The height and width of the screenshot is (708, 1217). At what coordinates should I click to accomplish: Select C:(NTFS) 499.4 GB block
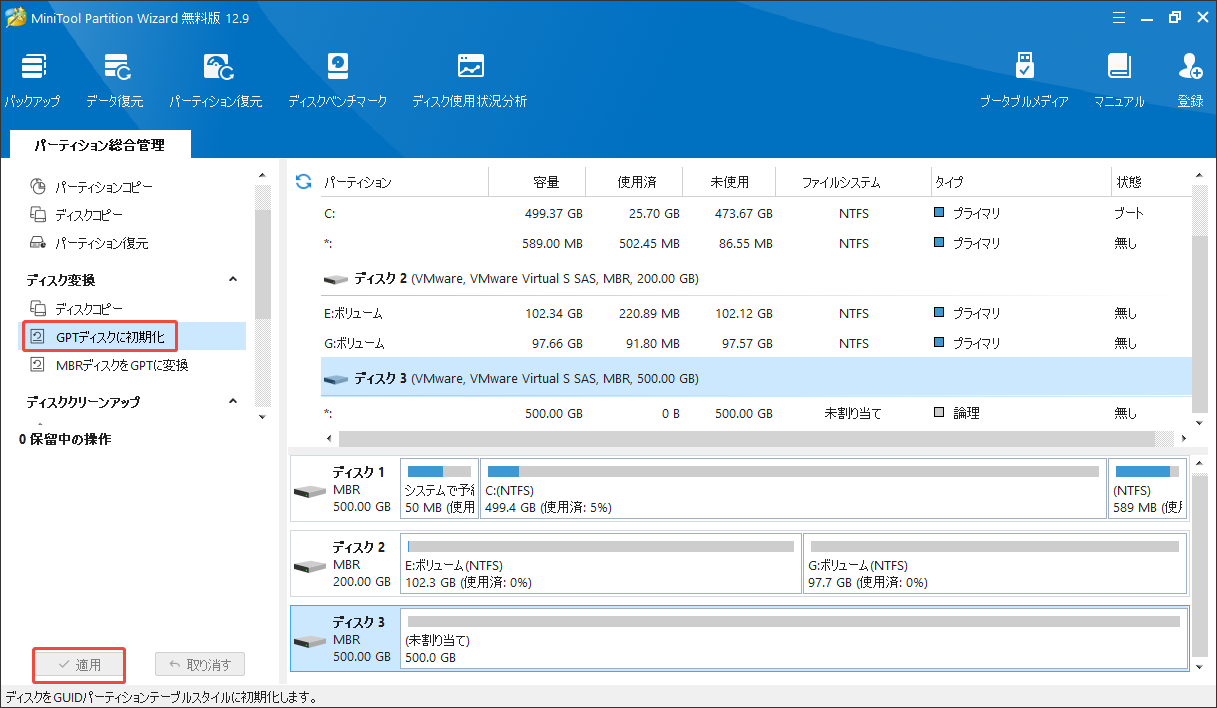(x=793, y=489)
